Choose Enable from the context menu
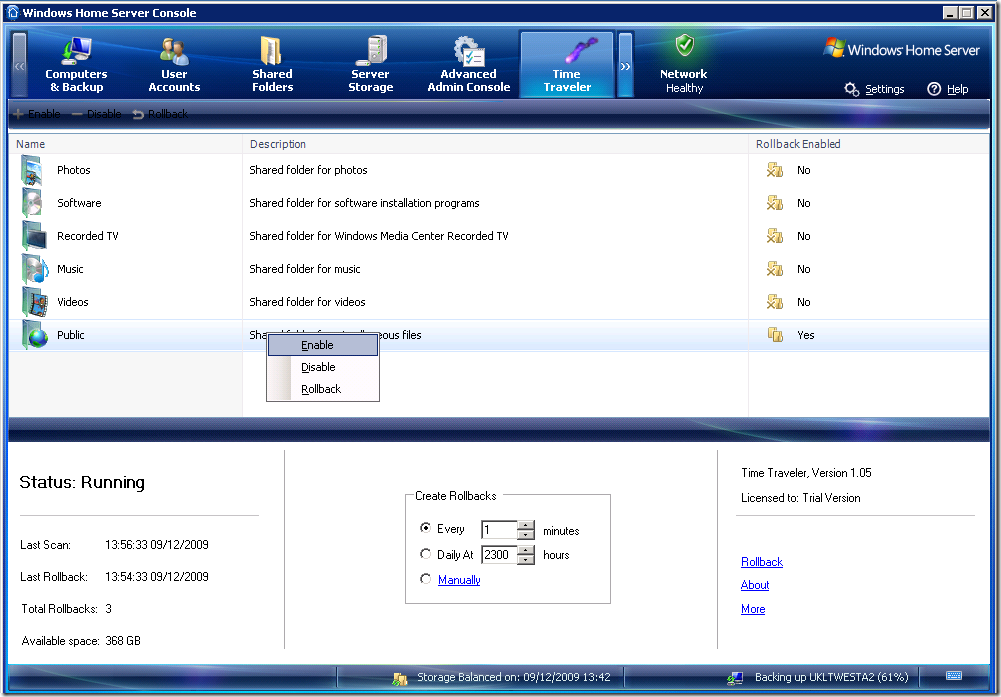 pos(323,345)
